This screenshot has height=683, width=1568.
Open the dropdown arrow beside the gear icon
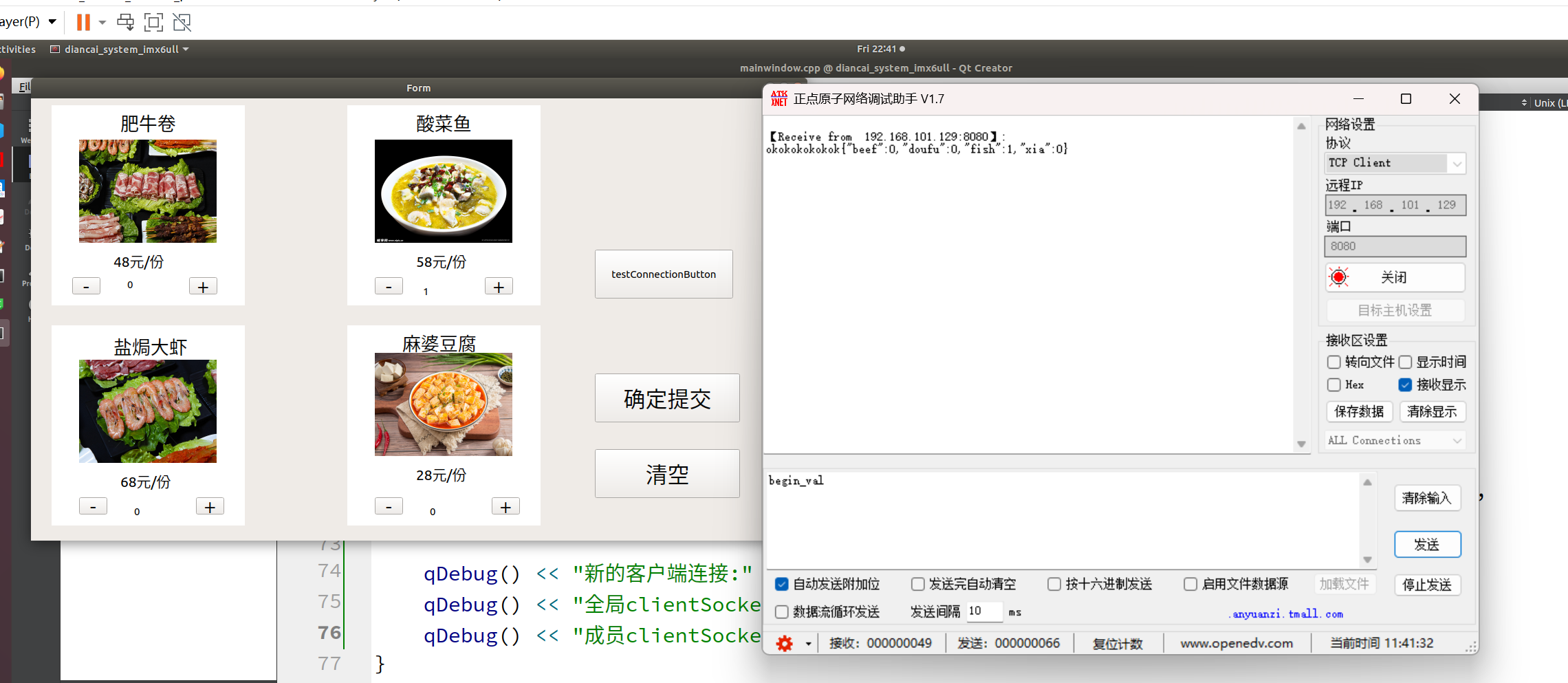(x=808, y=644)
